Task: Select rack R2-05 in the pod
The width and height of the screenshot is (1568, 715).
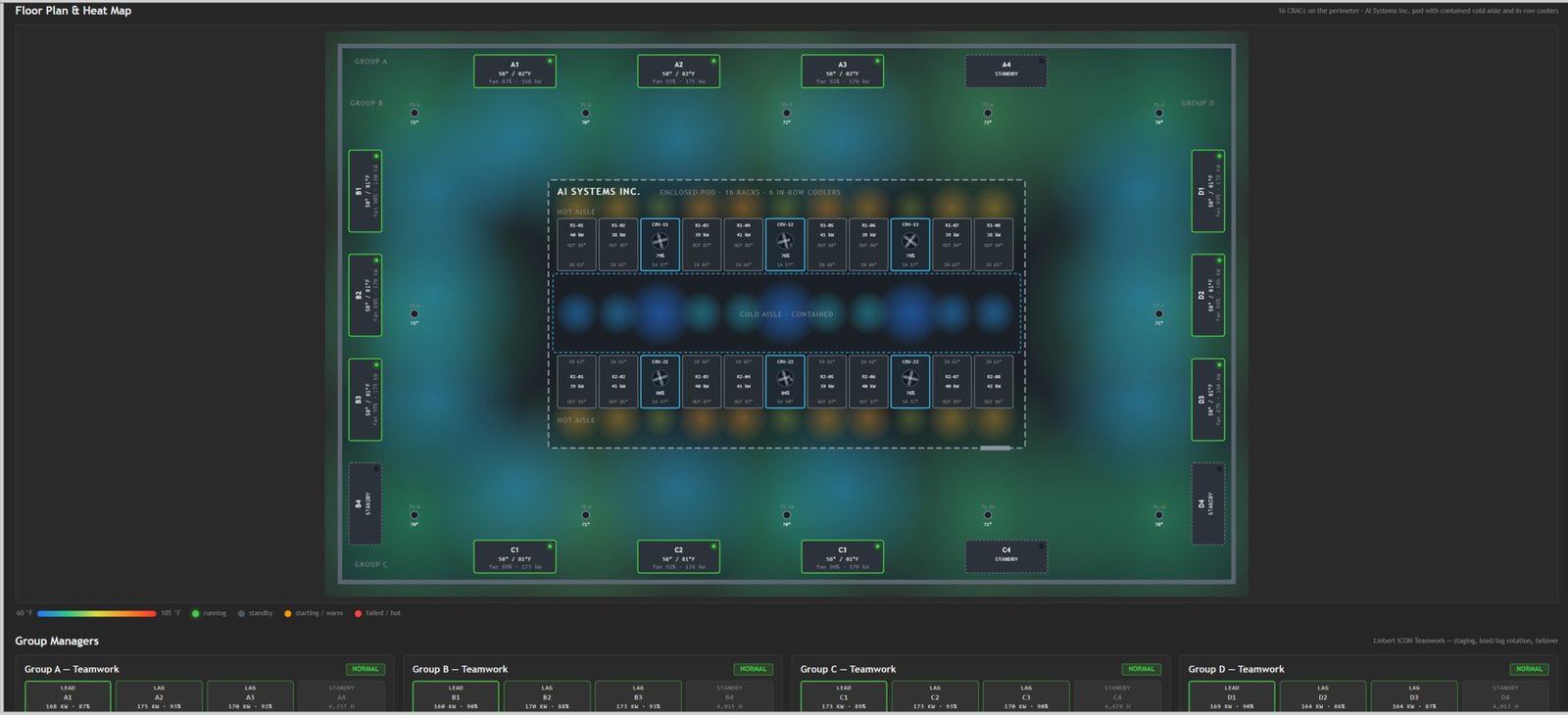Action: click(x=827, y=381)
